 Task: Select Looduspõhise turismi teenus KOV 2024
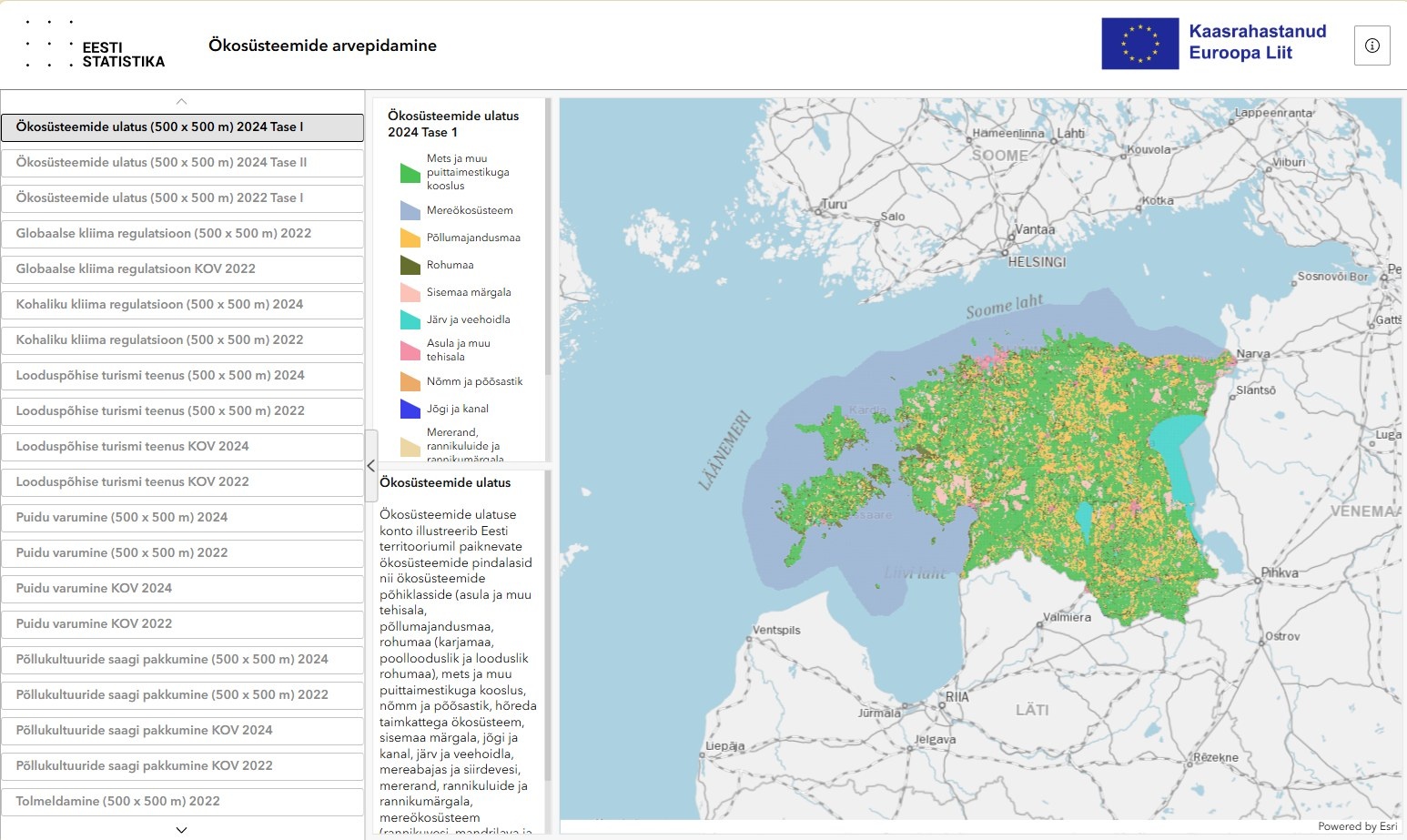[182, 447]
